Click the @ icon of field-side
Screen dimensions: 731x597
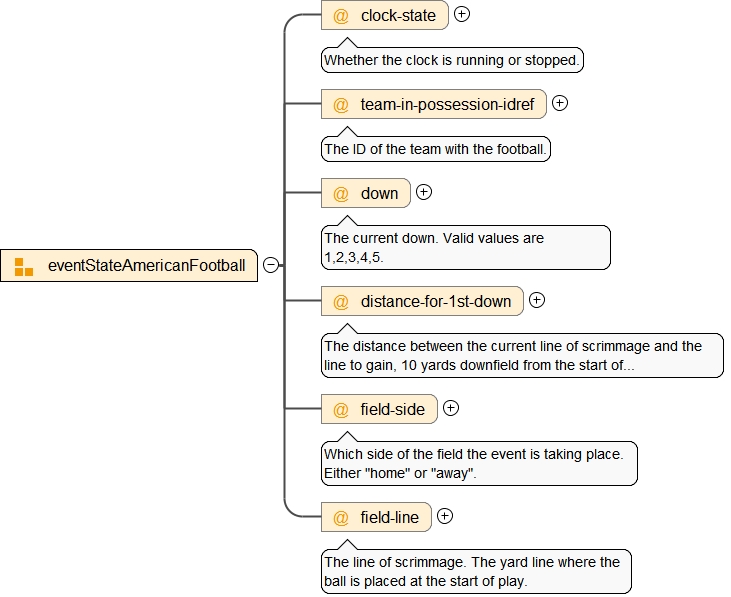click(341, 409)
